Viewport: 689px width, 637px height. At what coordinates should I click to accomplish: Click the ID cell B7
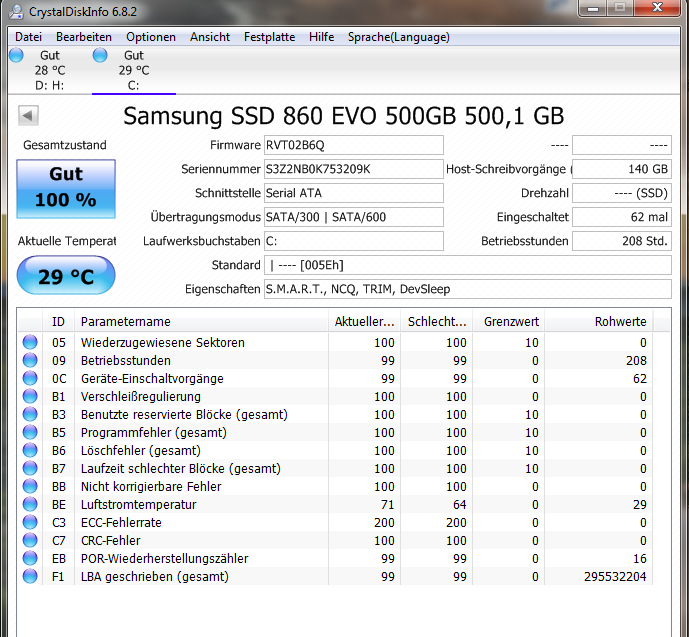pos(58,468)
